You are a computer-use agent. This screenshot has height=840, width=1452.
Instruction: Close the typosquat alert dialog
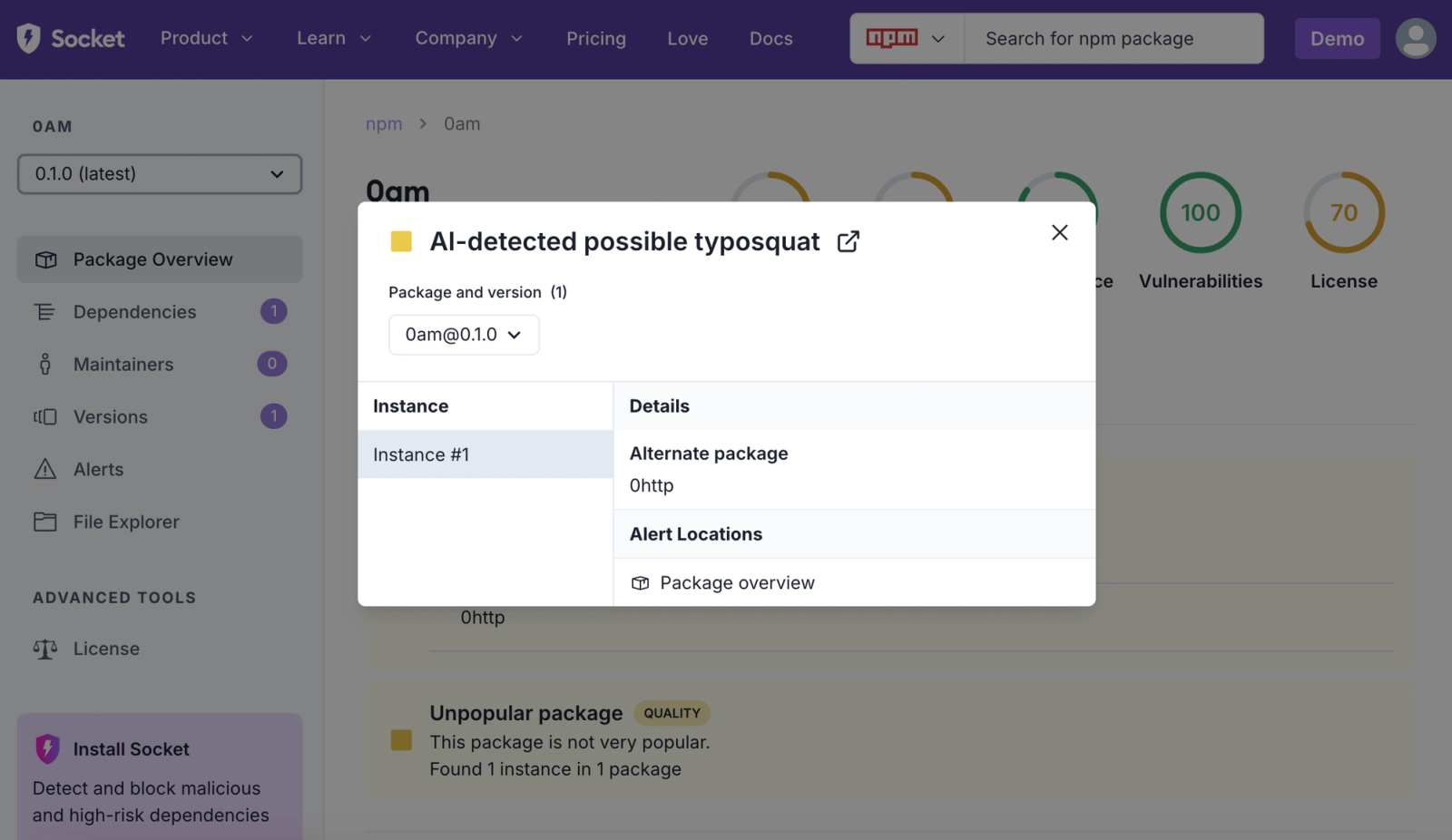(x=1059, y=232)
